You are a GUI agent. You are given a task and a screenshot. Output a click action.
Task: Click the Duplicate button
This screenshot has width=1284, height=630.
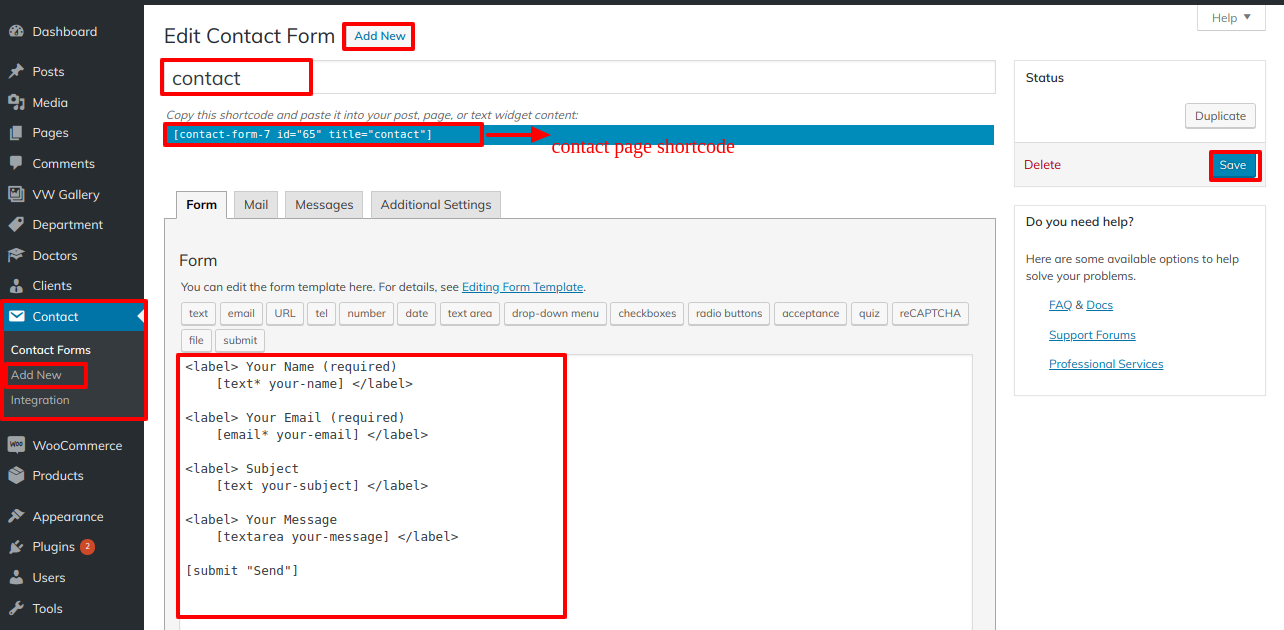[x=1220, y=116]
